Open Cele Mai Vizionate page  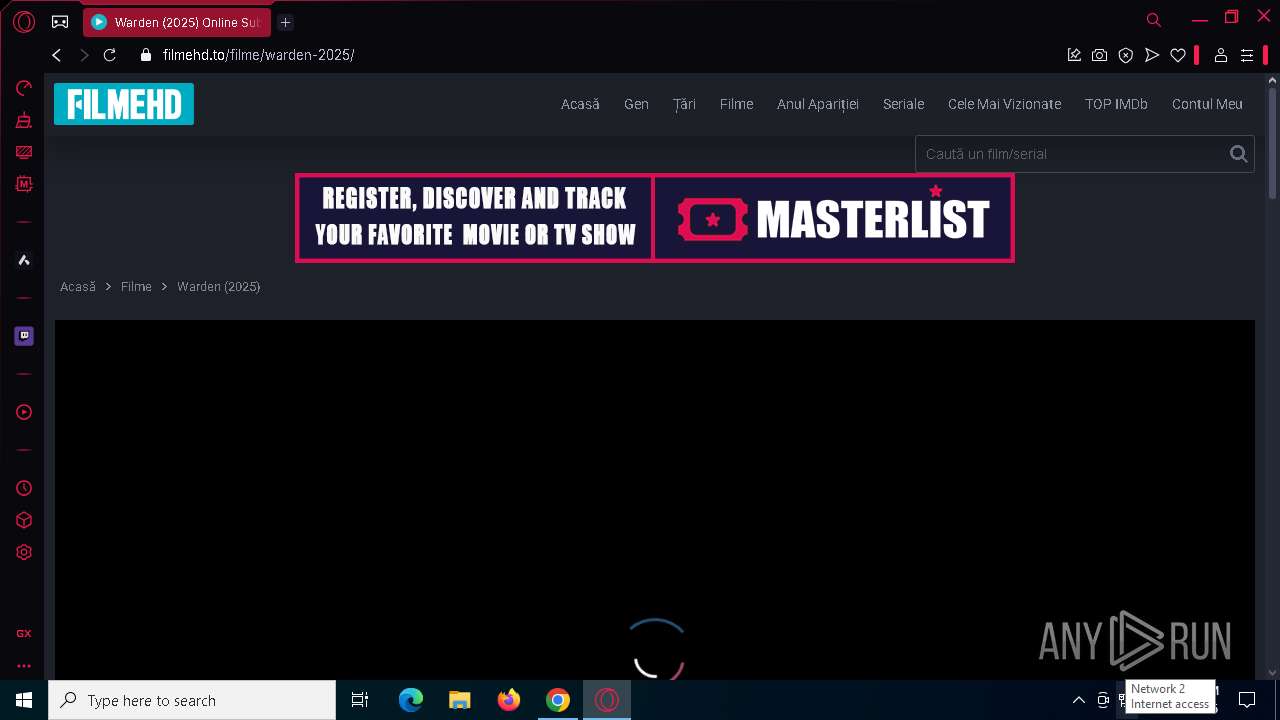pos(1004,104)
